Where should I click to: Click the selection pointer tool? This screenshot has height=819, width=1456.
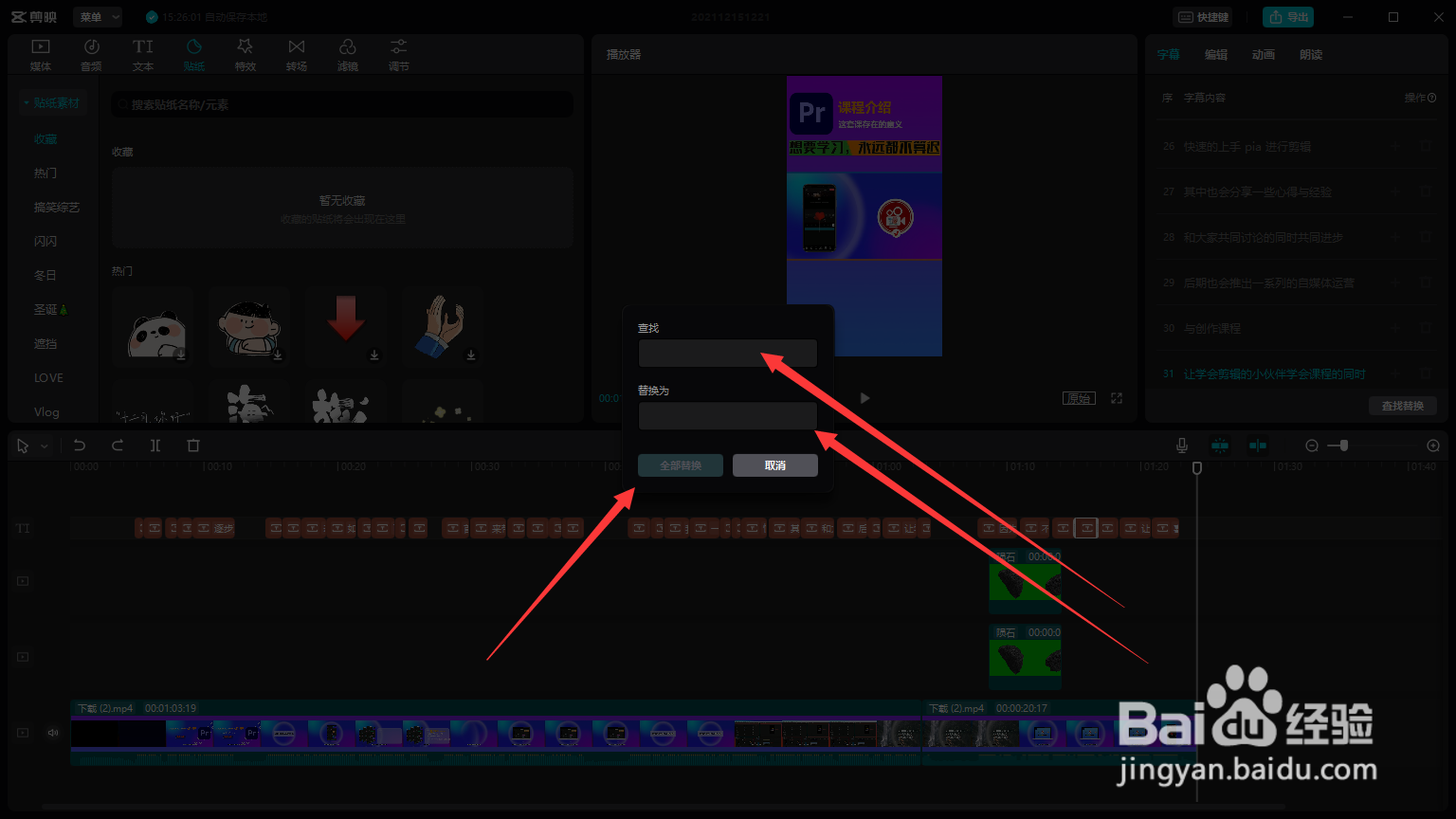(23, 446)
